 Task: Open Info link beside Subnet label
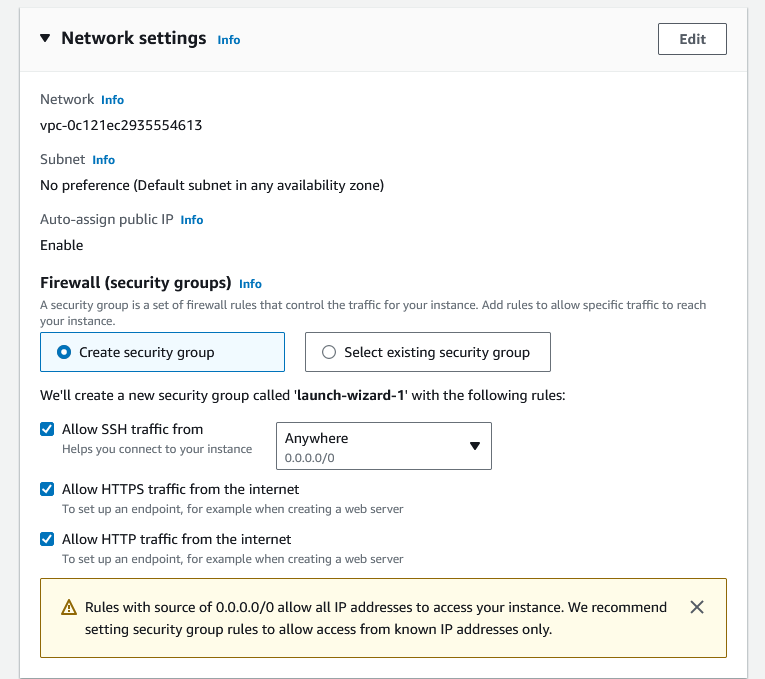click(103, 160)
